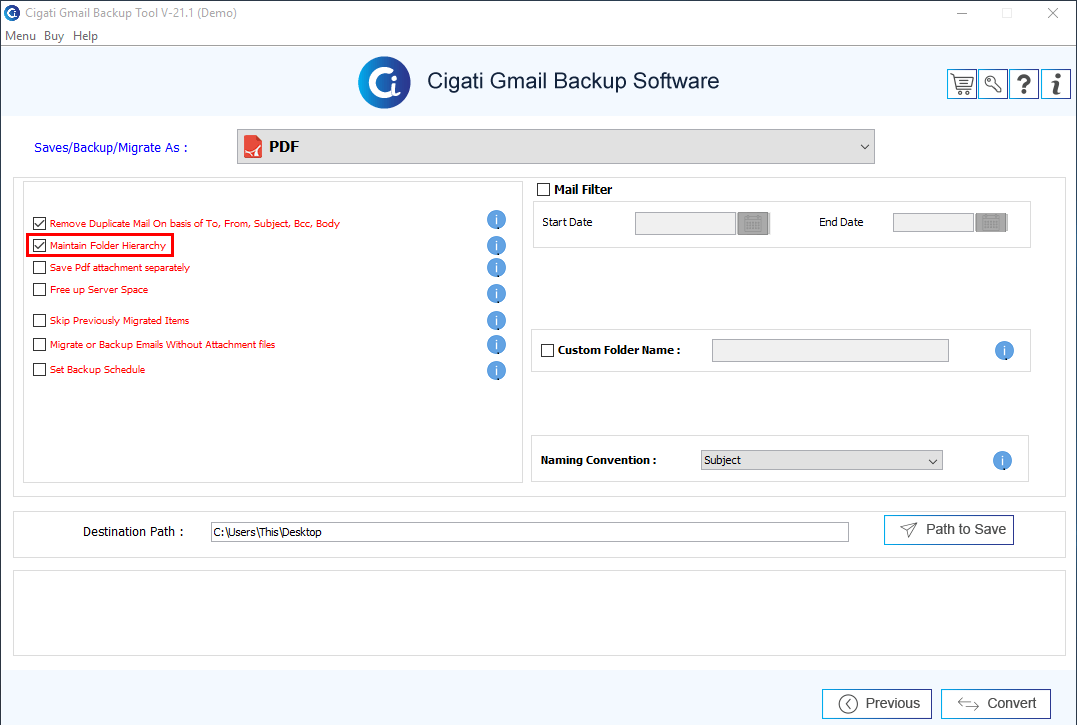
Task: Close the Cigati Gmail Backup window
Action: (1052, 13)
